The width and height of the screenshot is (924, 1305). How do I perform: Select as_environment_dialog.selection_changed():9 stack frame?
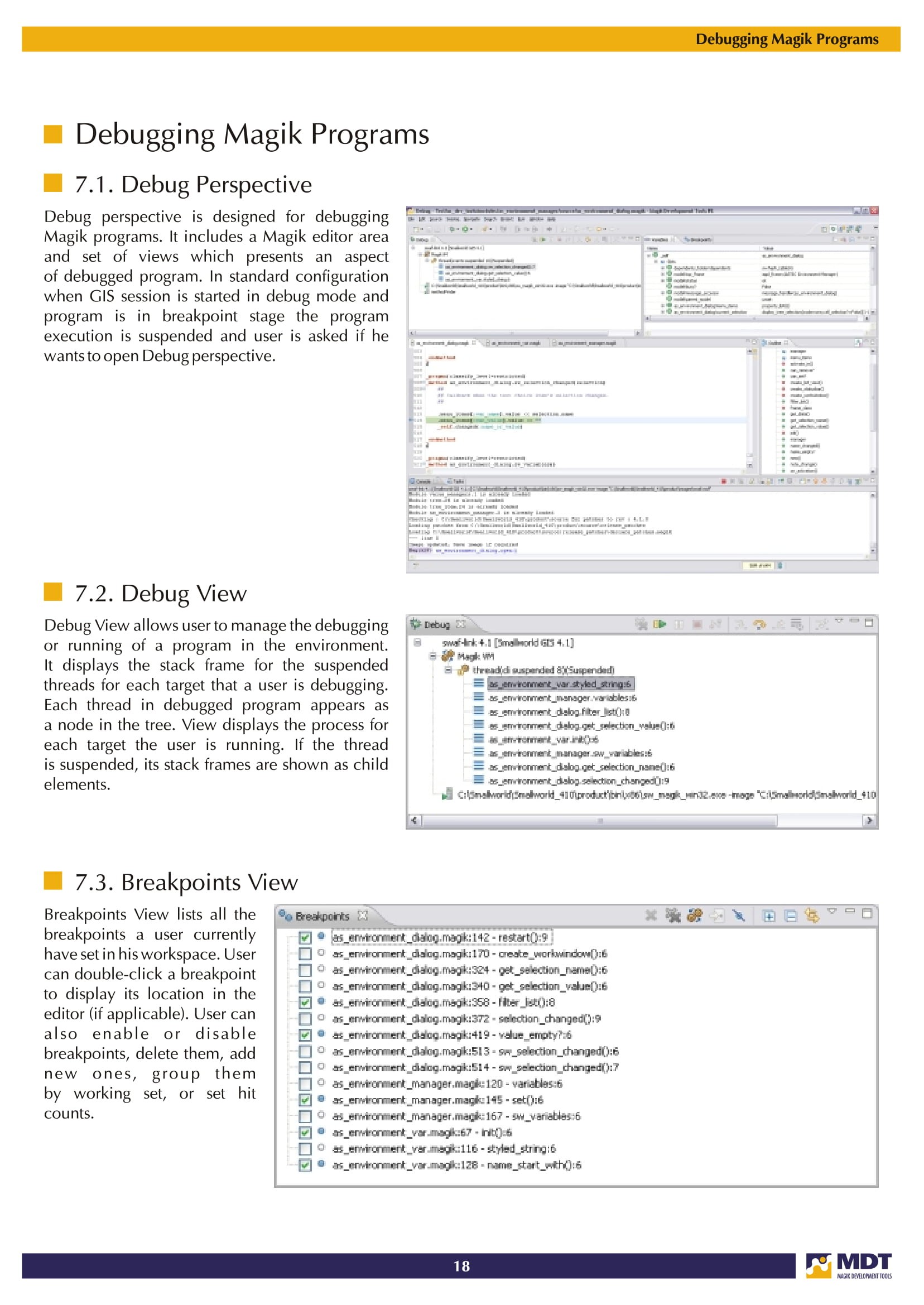(578, 781)
